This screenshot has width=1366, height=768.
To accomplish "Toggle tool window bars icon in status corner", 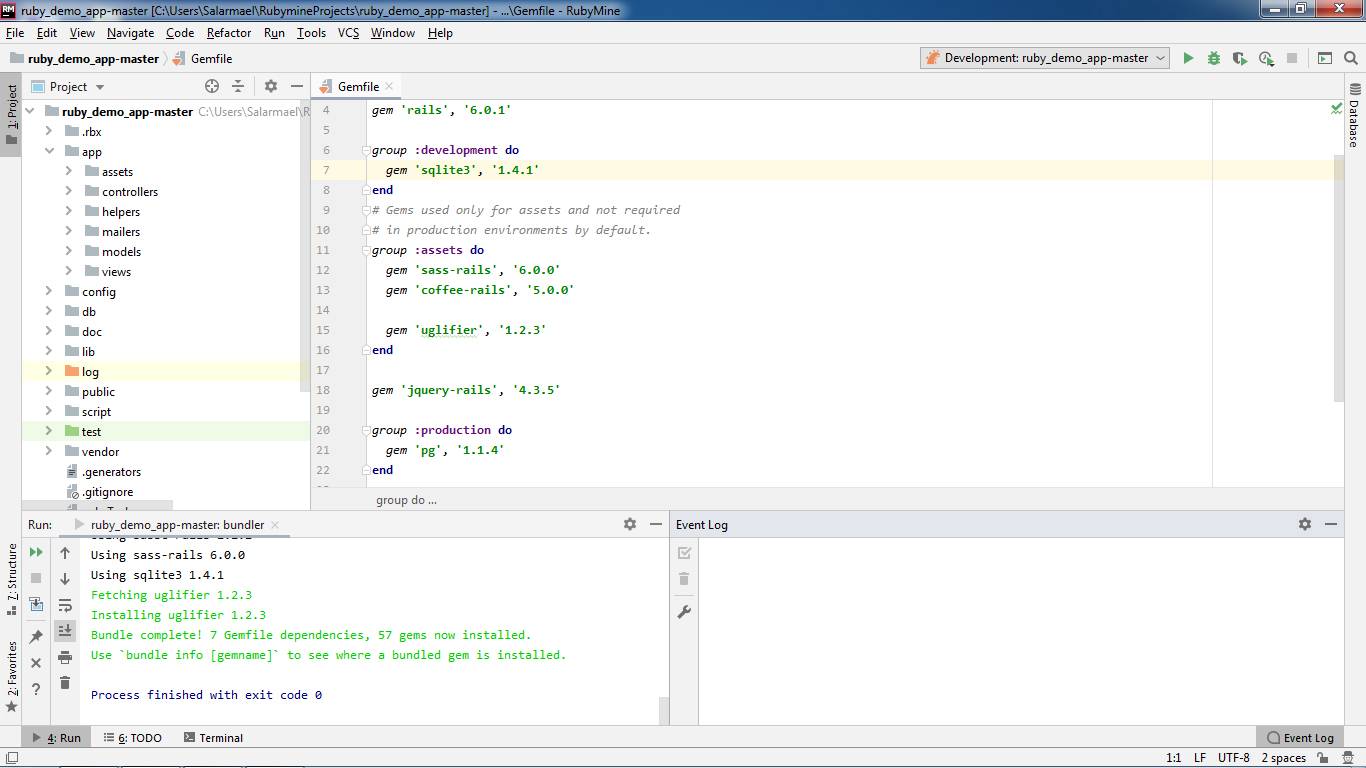I will (x=11, y=759).
